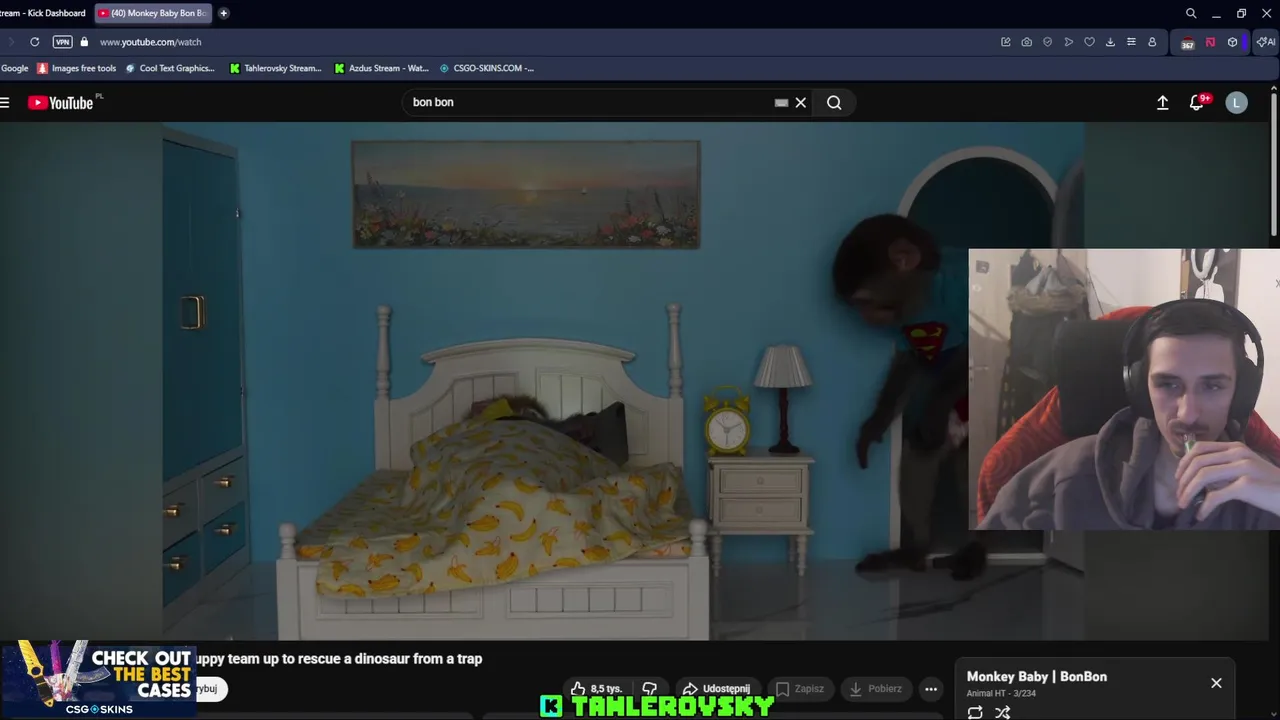Toggle shuffle playlist in playlist panel

pyautogui.click(x=1002, y=712)
